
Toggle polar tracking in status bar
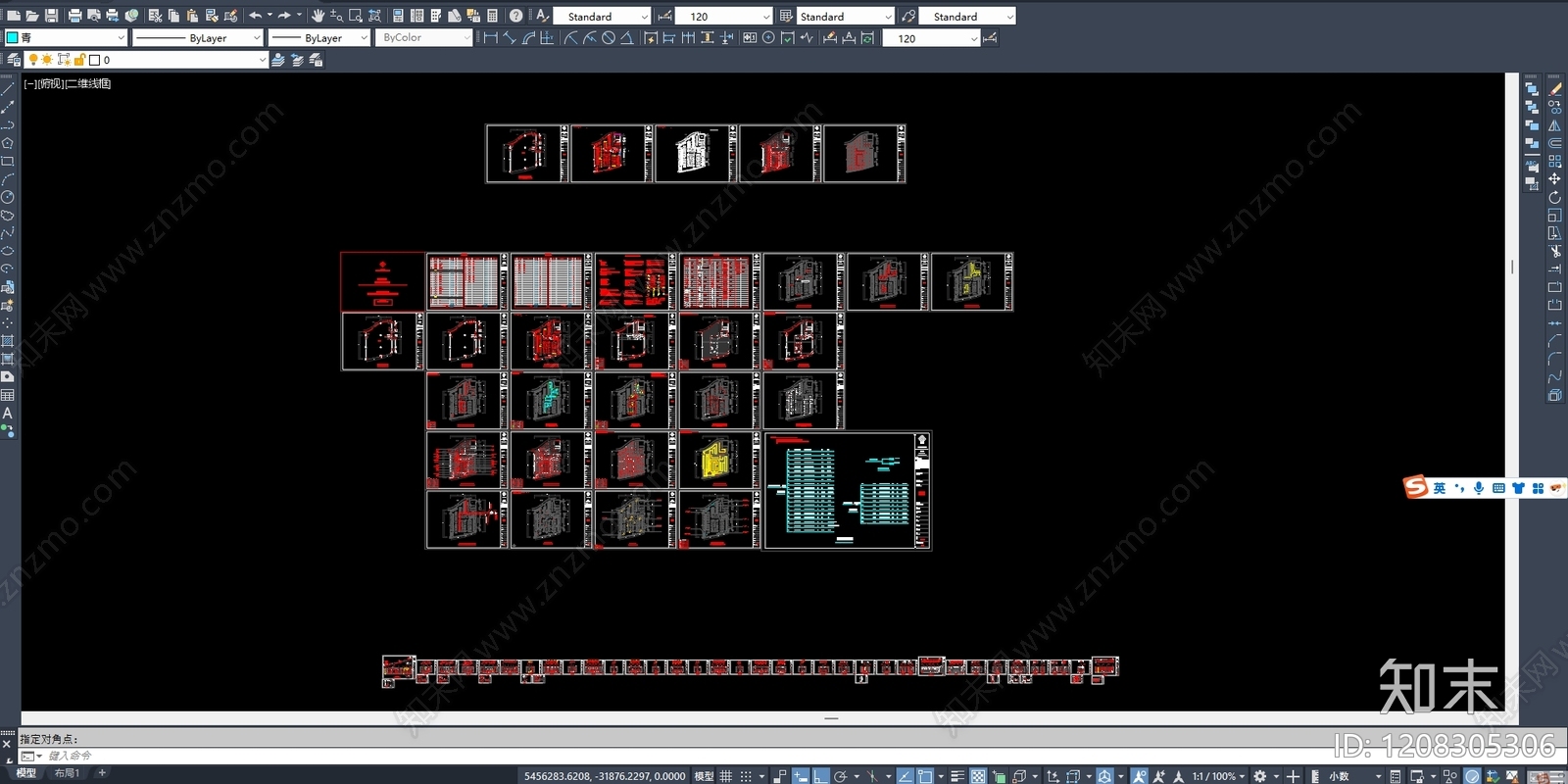pos(840,776)
